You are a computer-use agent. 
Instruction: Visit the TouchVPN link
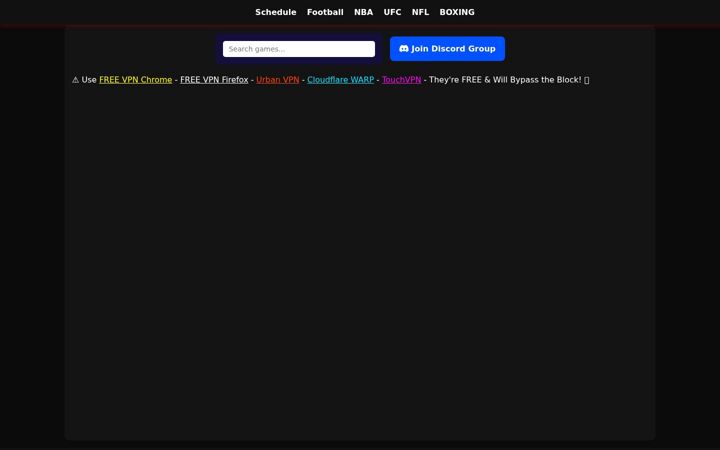click(x=401, y=80)
